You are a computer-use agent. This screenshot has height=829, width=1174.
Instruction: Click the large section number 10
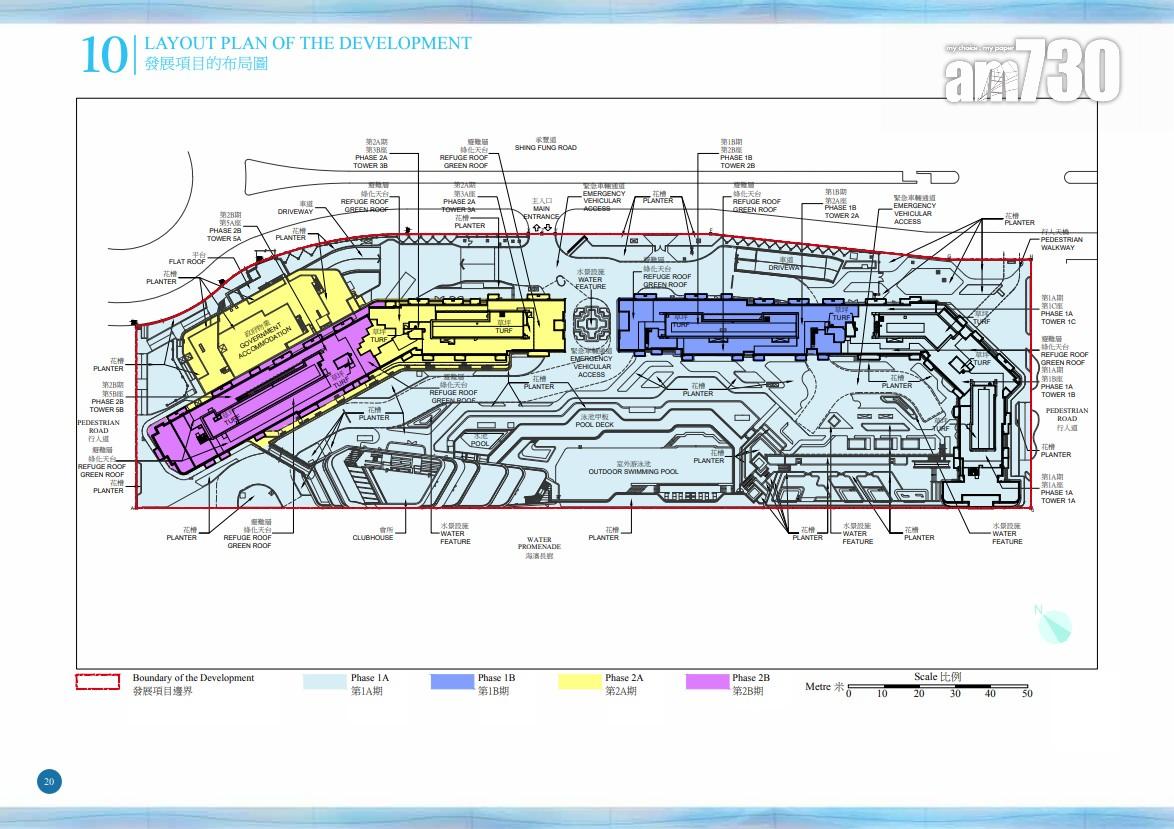(102, 55)
